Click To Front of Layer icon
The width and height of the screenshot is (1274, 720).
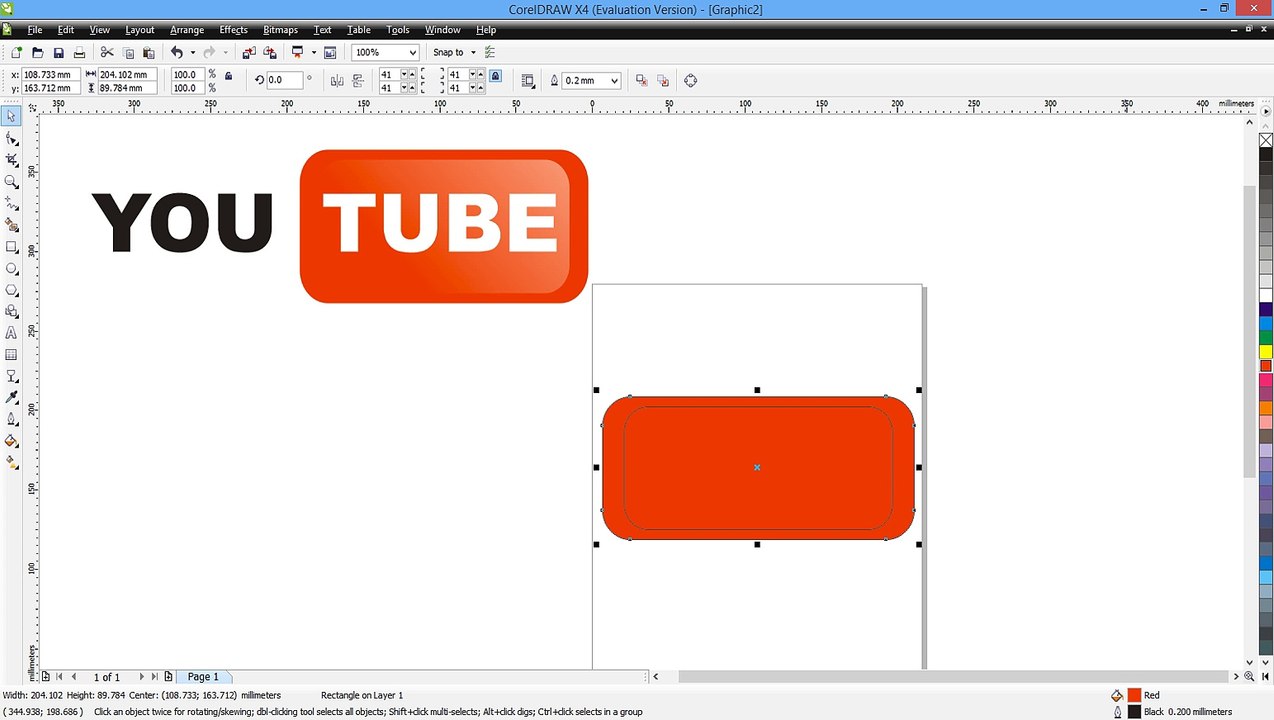click(x=642, y=81)
